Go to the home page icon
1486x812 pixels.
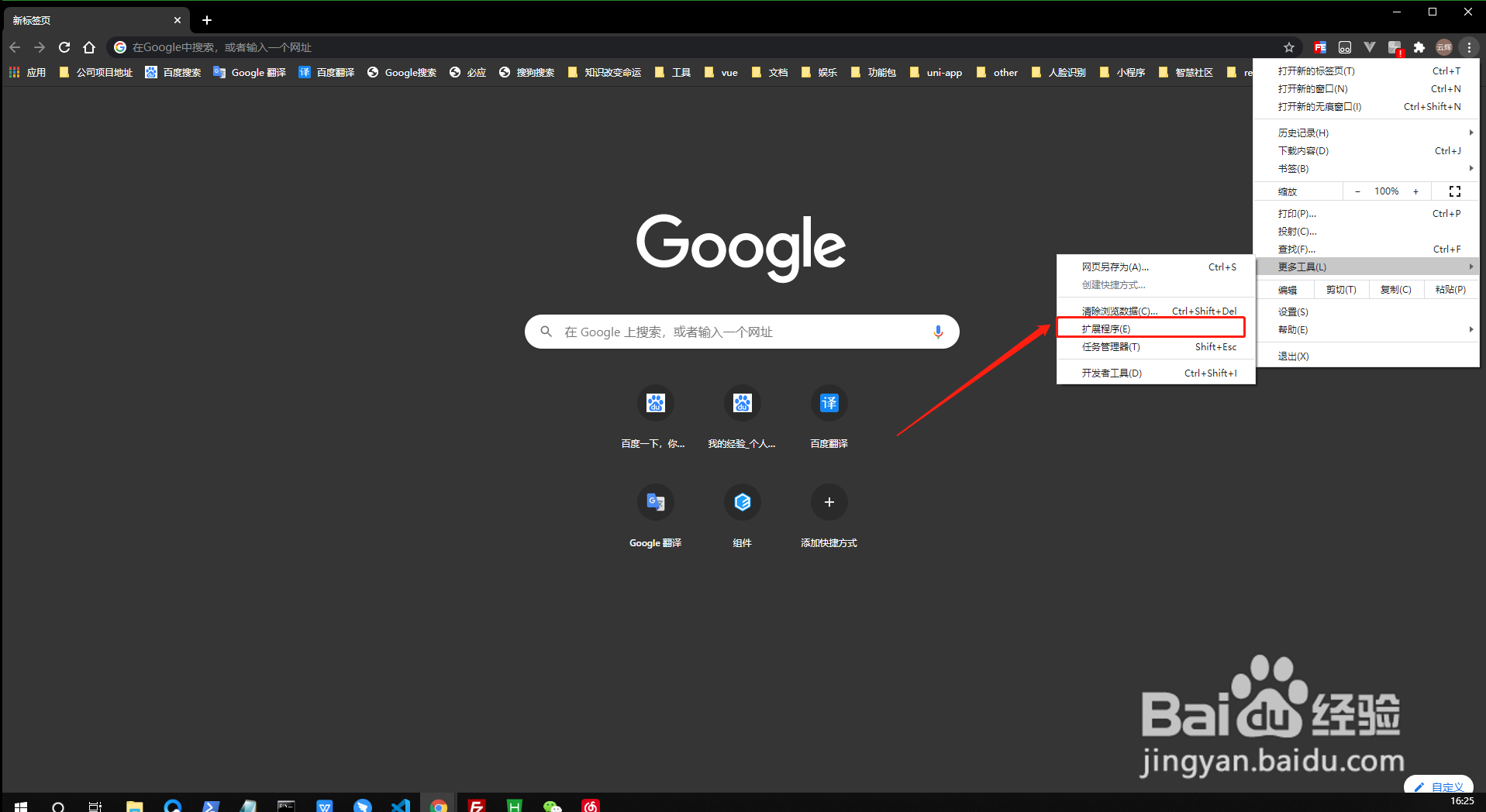click(x=89, y=47)
